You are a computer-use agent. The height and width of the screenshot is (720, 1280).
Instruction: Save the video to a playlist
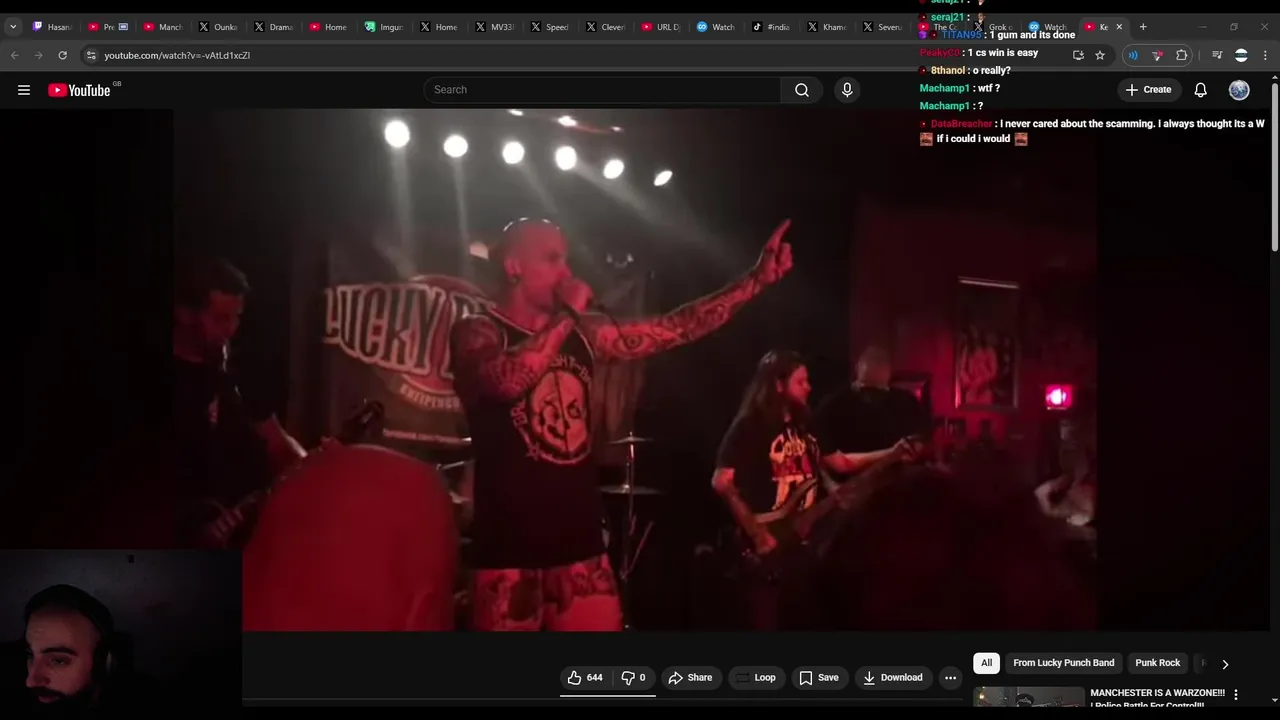click(819, 678)
